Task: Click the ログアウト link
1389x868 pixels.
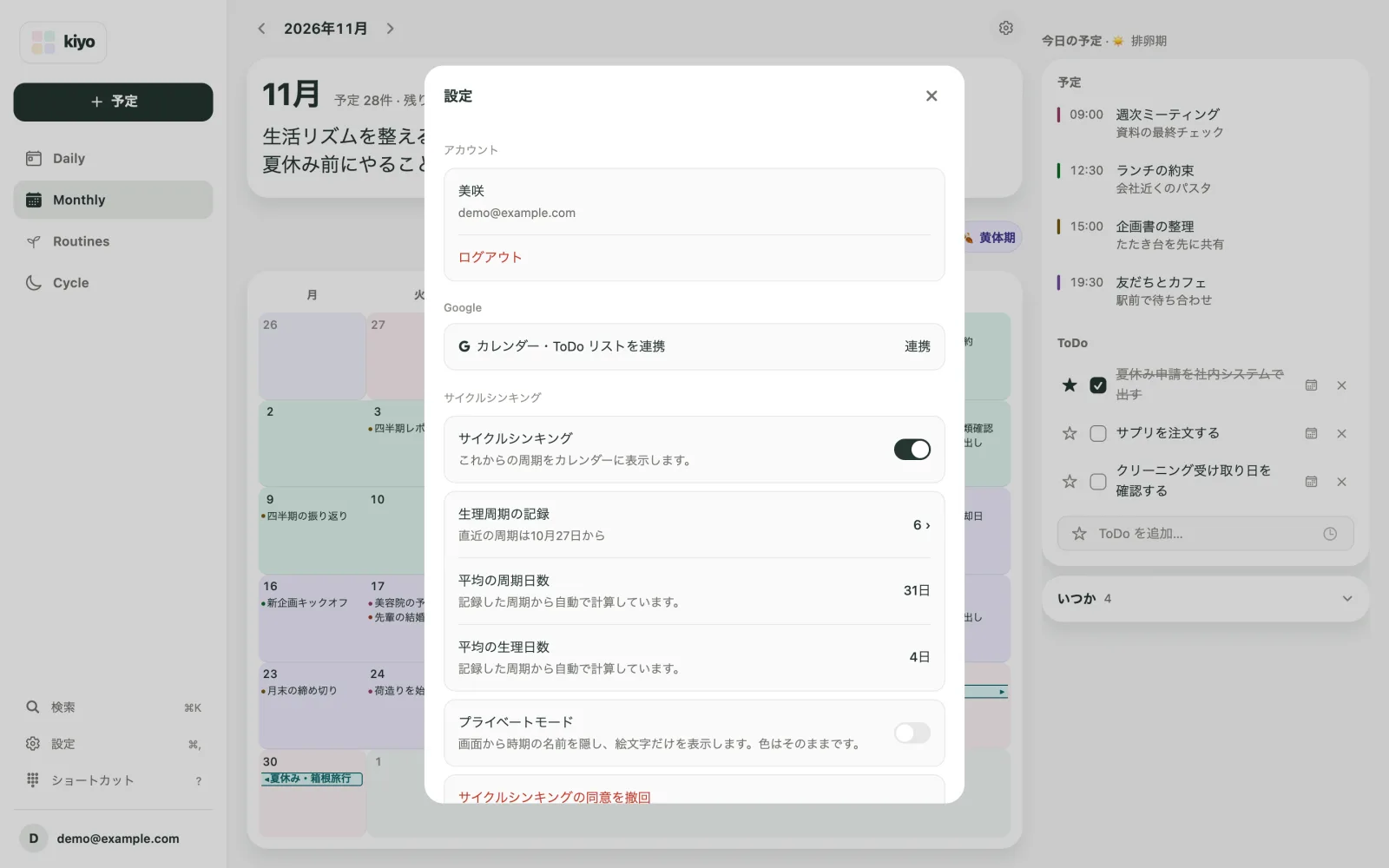Action: 490,257
